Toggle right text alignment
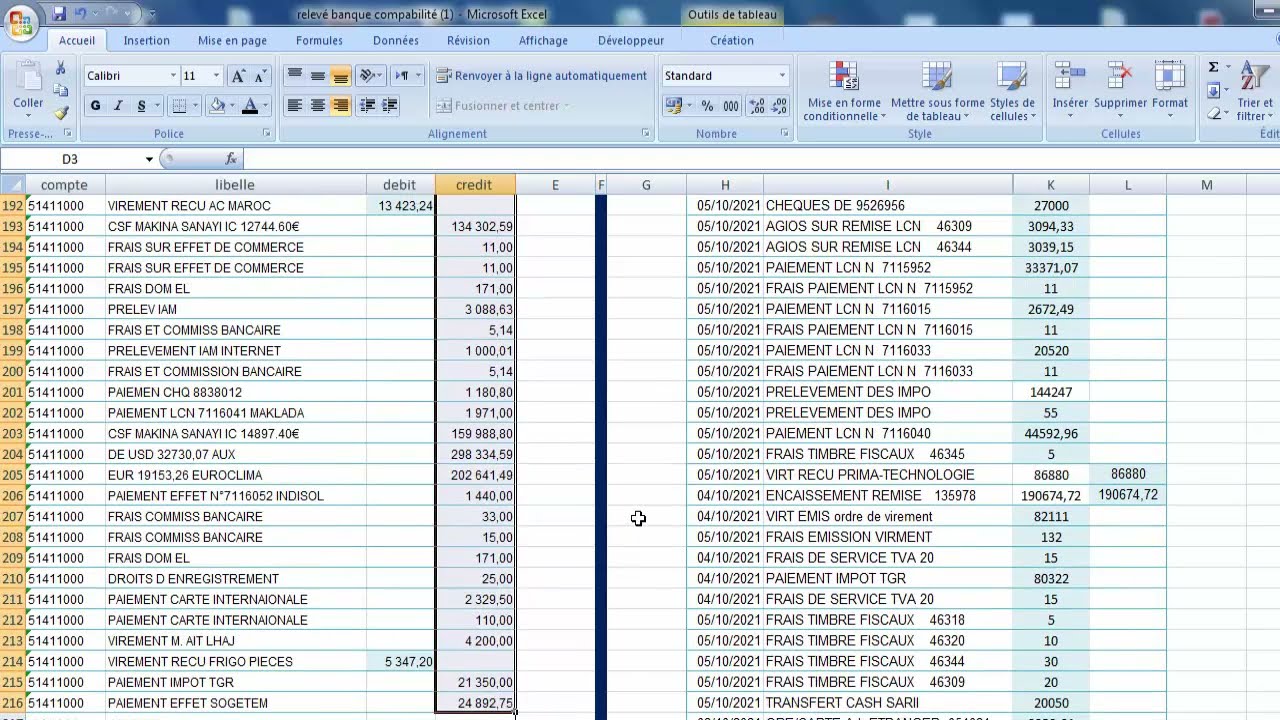The width and height of the screenshot is (1280, 720). [x=341, y=106]
